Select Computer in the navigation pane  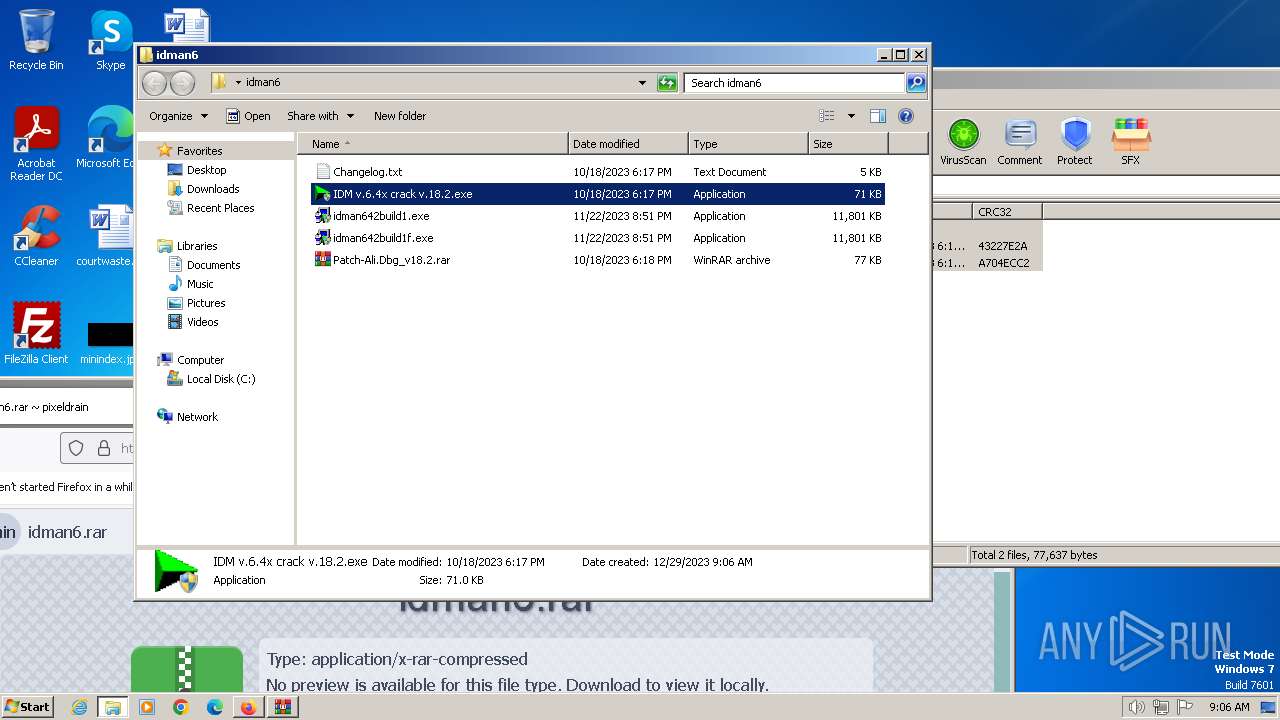point(200,360)
